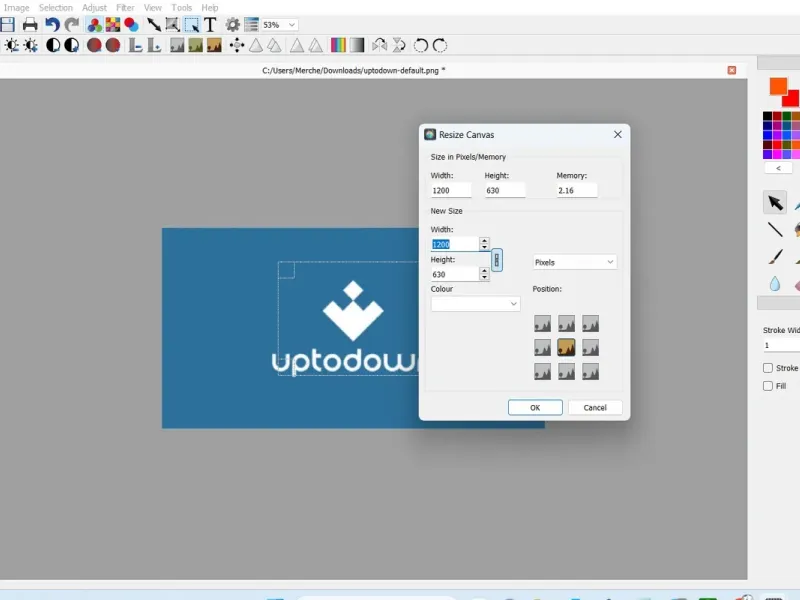This screenshot has height=600, width=800.
Task: Decrease the new height with down spinner
Action: click(x=484, y=278)
